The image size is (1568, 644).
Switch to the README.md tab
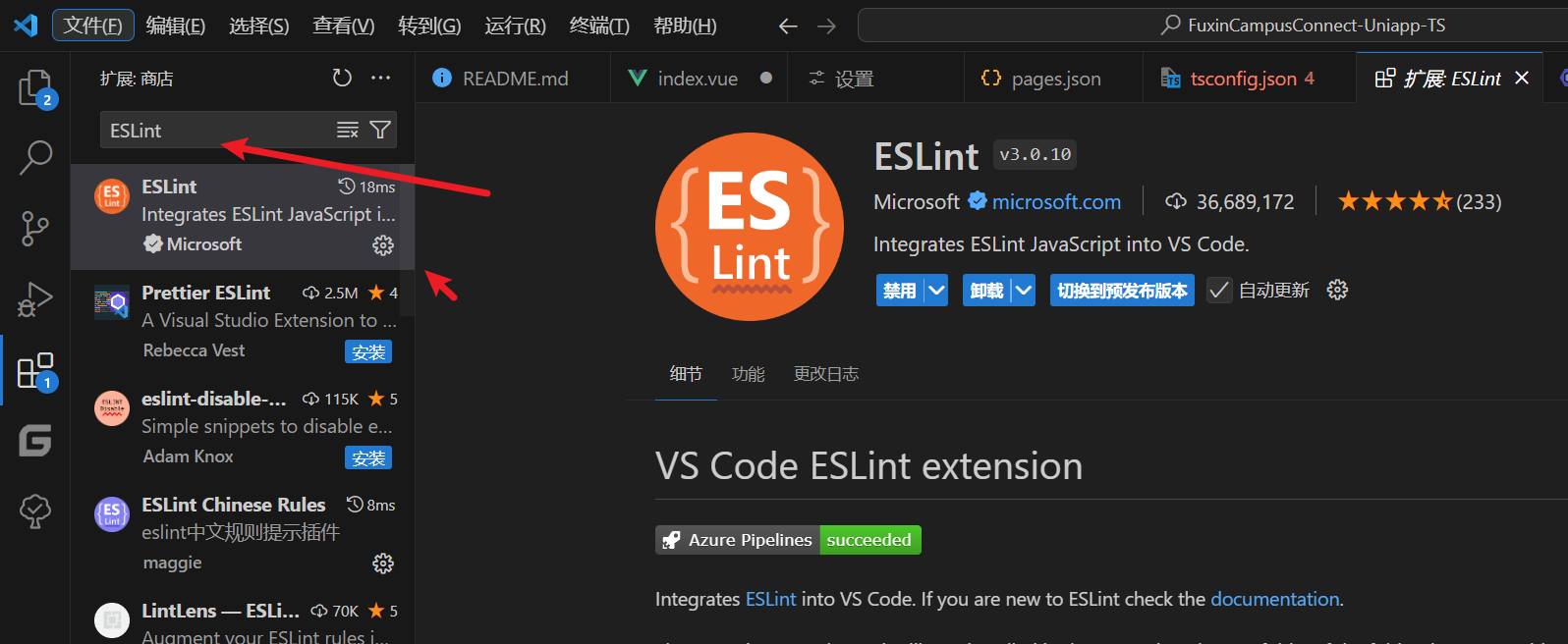[513, 78]
